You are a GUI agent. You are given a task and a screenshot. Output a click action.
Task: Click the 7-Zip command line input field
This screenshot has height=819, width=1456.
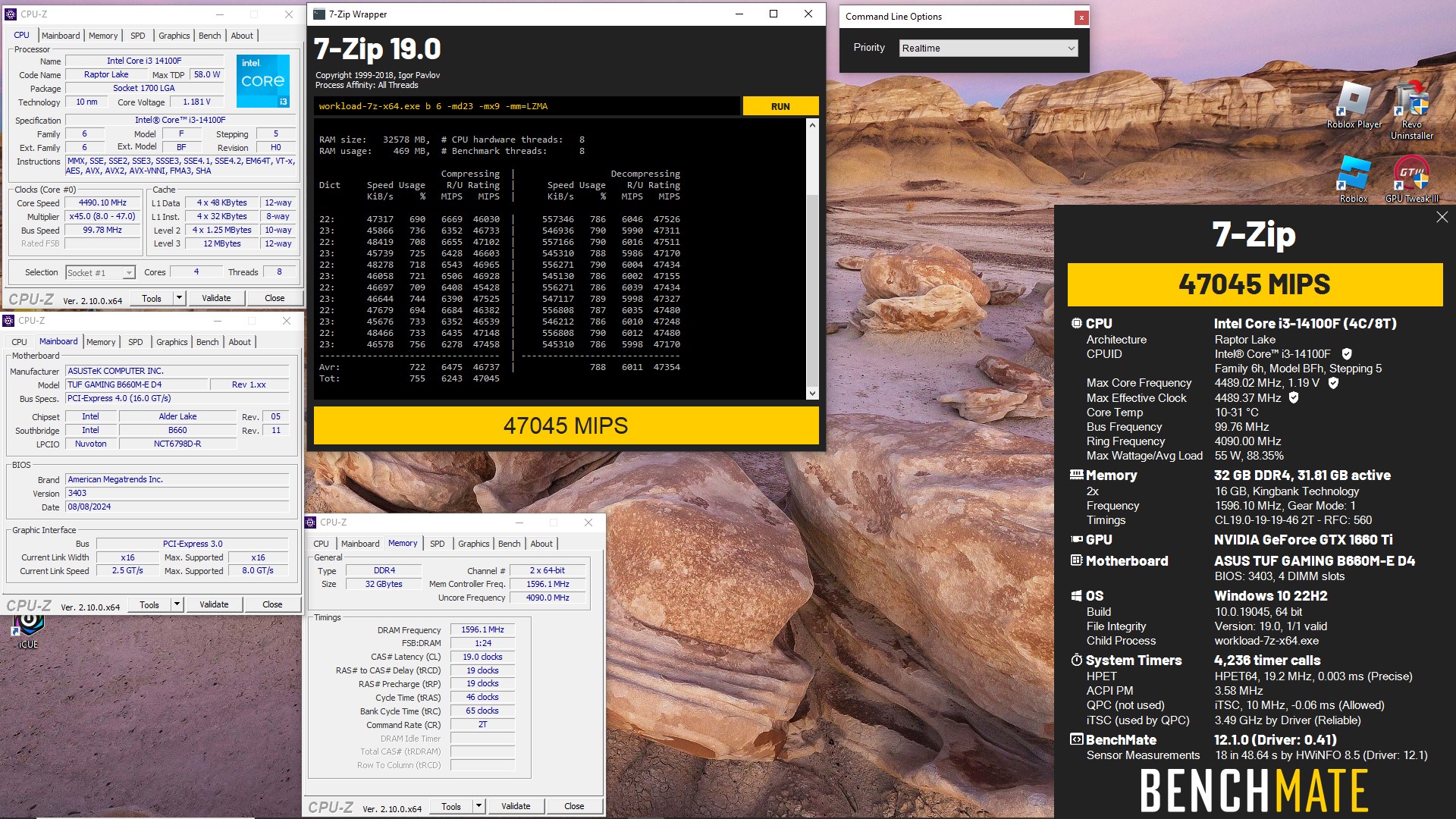[527, 106]
